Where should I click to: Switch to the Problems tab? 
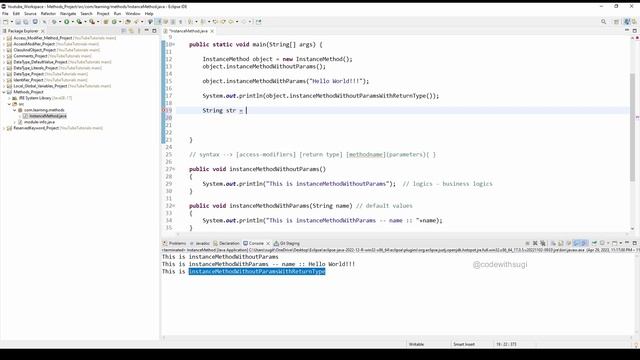point(175,243)
